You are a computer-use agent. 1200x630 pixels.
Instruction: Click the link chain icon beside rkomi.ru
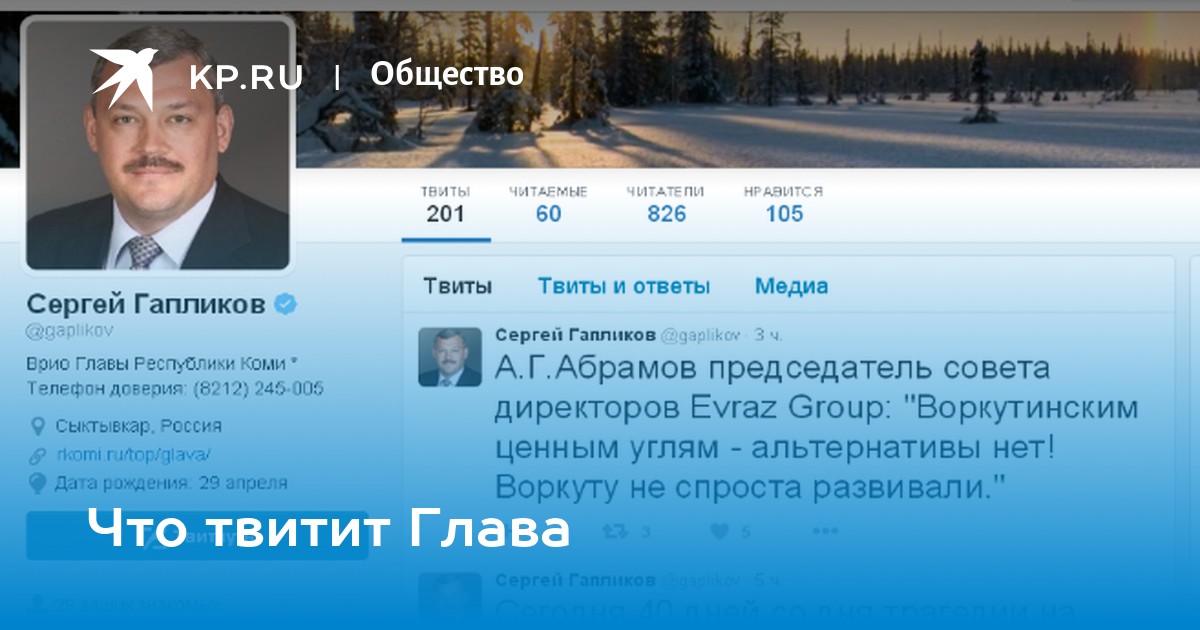38,455
